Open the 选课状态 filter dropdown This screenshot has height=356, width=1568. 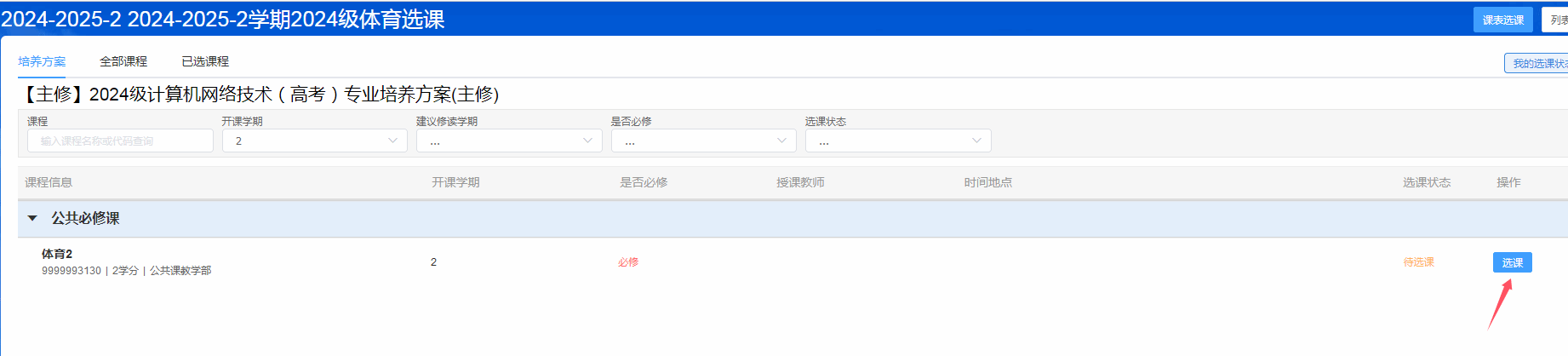(898, 141)
